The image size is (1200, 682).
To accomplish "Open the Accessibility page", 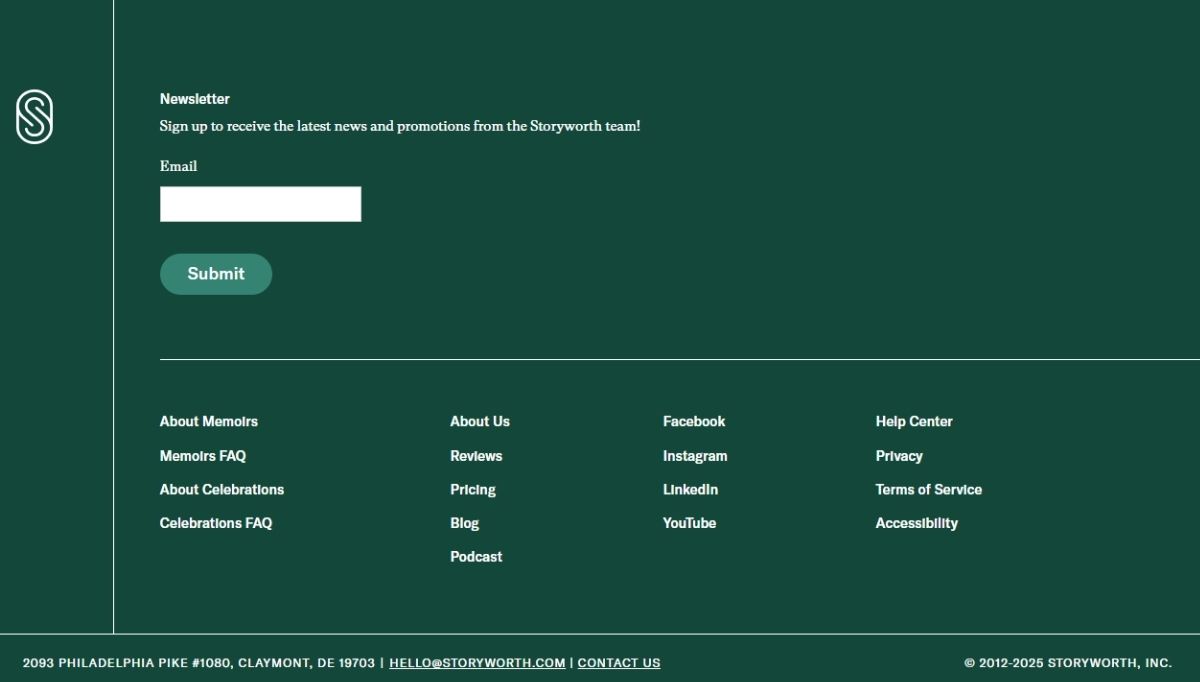I will click(x=917, y=524).
